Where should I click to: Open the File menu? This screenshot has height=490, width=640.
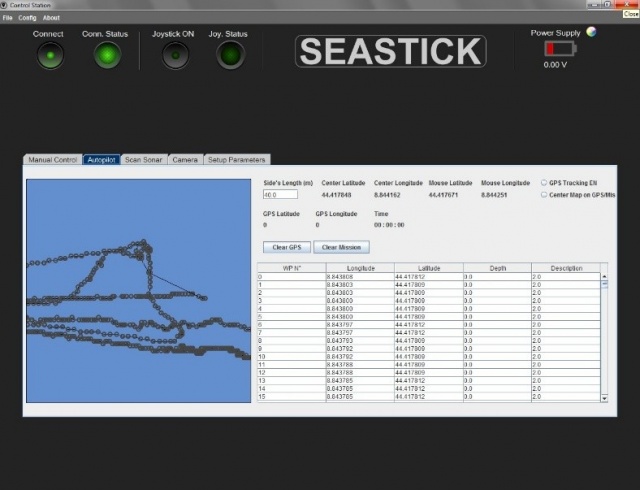pos(7,18)
